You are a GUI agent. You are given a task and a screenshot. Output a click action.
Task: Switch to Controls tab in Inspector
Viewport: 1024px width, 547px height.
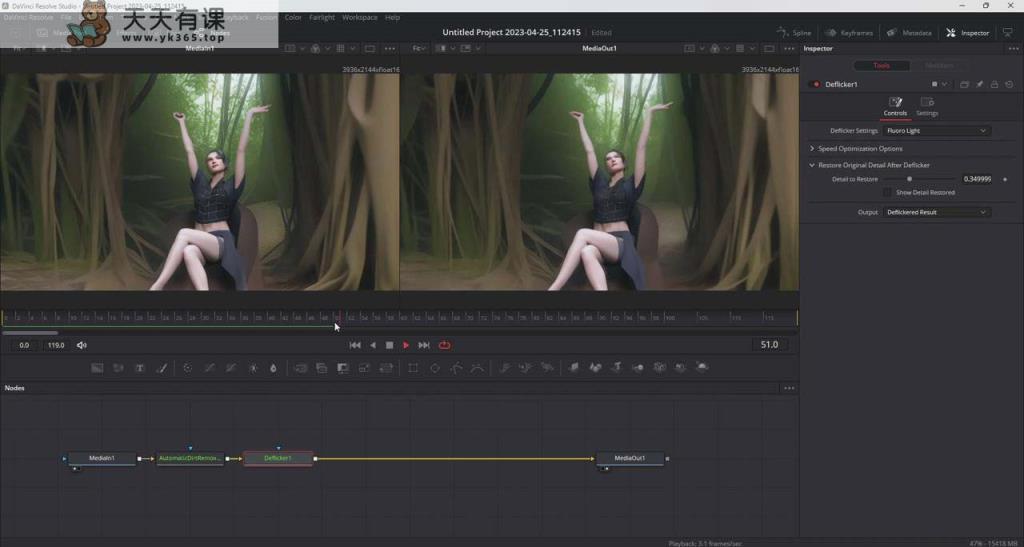895,107
